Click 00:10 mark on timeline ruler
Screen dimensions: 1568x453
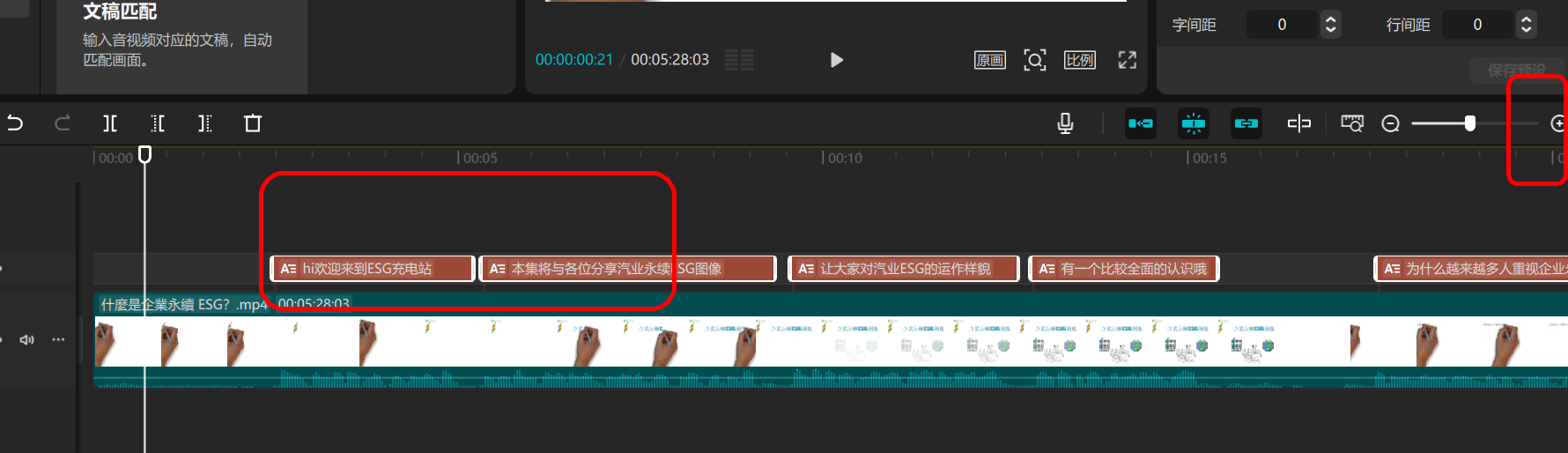[845, 158]
